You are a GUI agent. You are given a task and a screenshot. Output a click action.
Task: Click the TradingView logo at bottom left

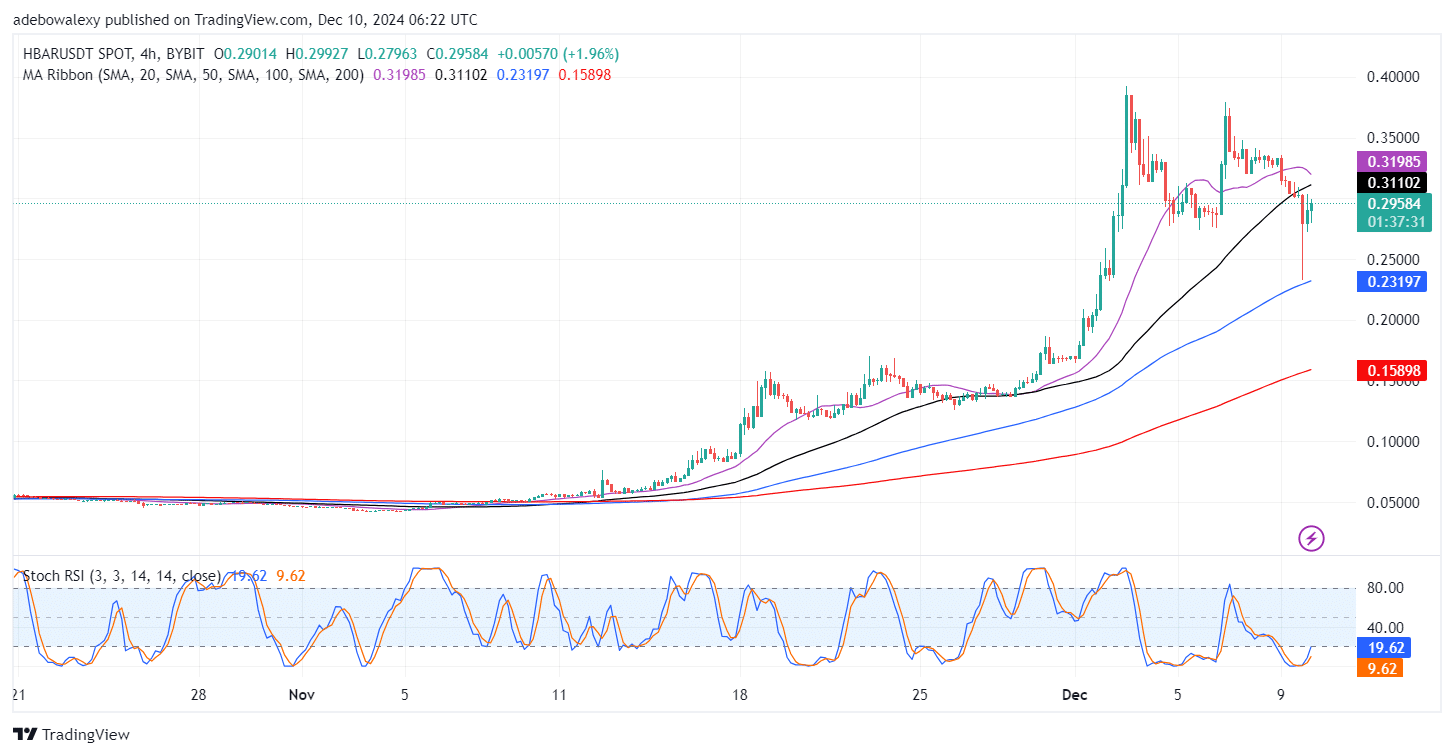pyautogui.click(x=71, y=734)
